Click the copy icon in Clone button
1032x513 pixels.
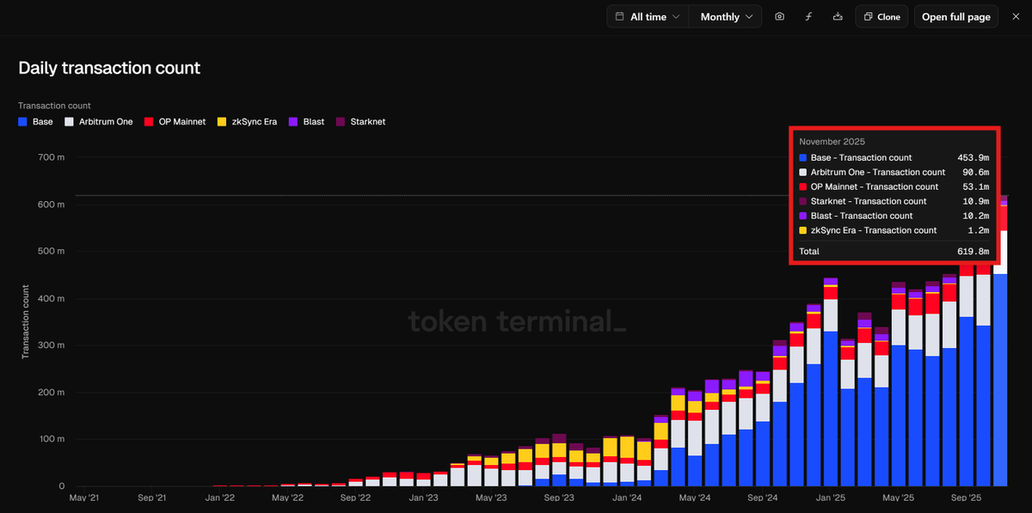tap(868, 17)
